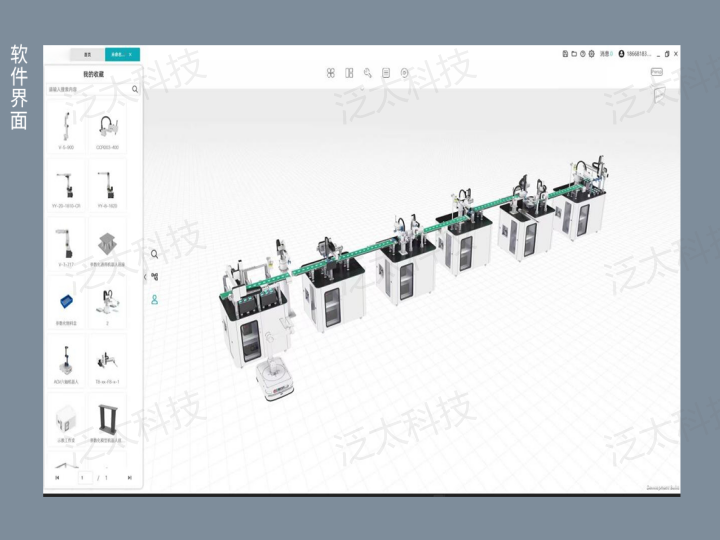Close the active teal tab

coord(131,54)
